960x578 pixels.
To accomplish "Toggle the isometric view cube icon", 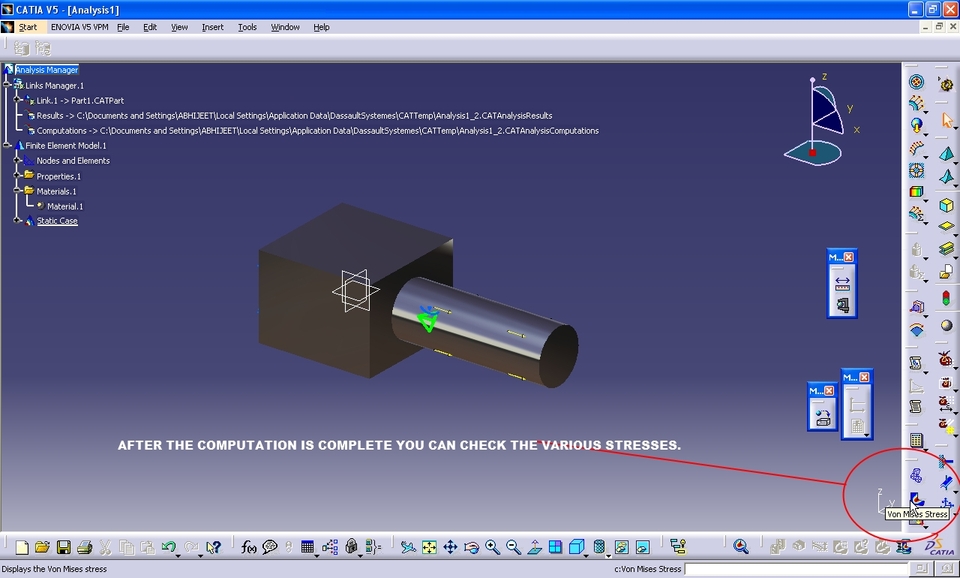I will tap(578, 546).
